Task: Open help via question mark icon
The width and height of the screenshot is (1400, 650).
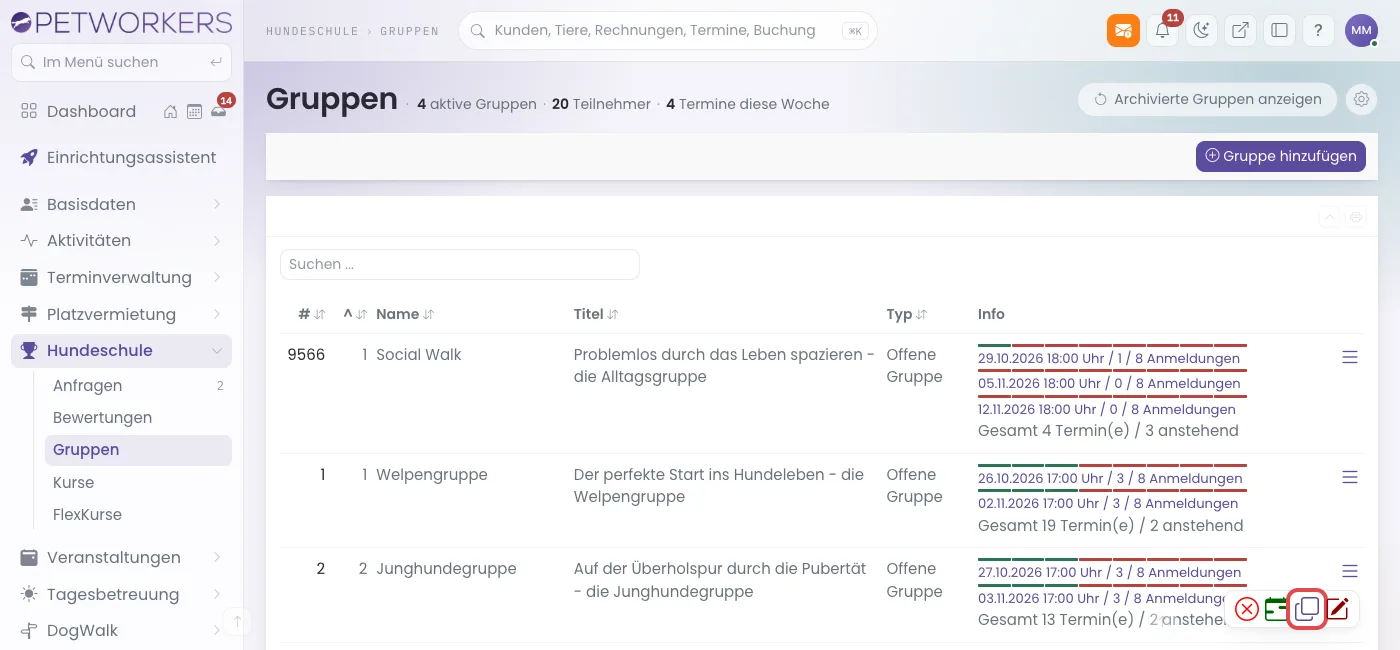Action: coord(1318,30)
